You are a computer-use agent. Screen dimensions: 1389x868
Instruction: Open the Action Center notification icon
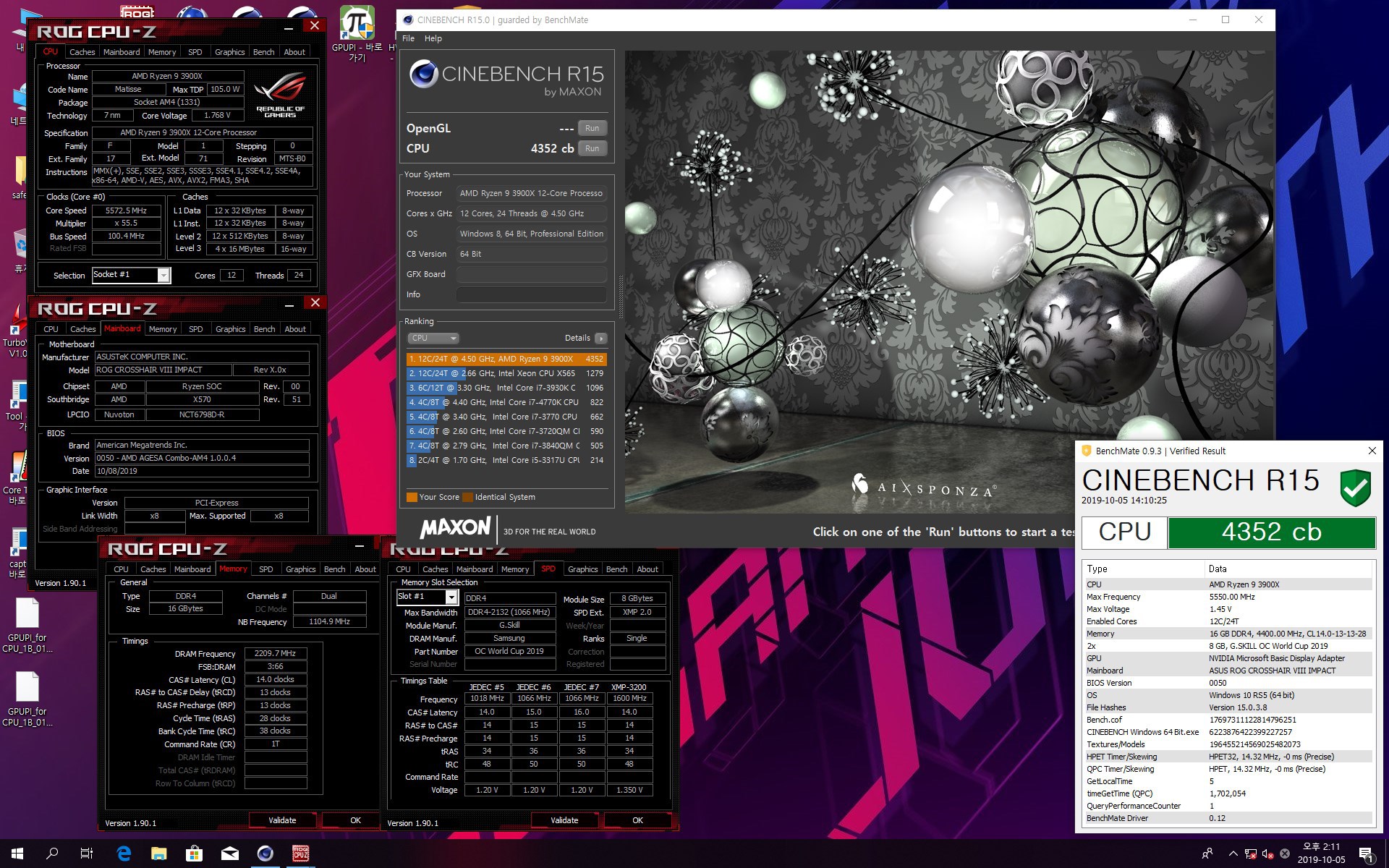[x=1367, y=854]
